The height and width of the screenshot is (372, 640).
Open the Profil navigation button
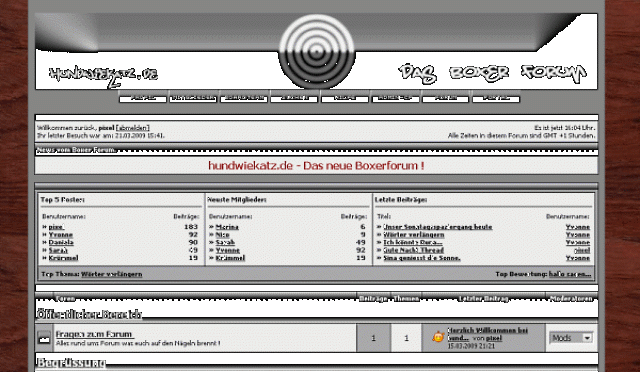tap(142, 98)
